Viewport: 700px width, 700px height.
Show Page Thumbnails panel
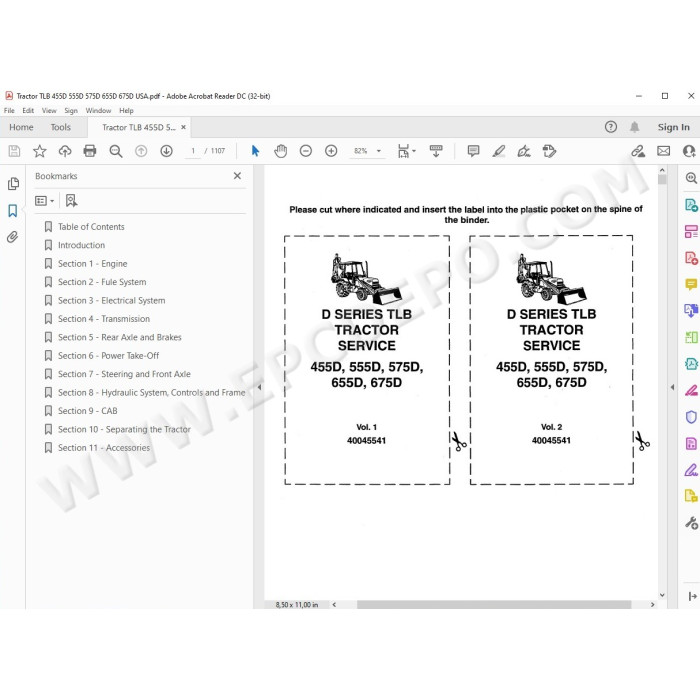[x=13, y=183]
